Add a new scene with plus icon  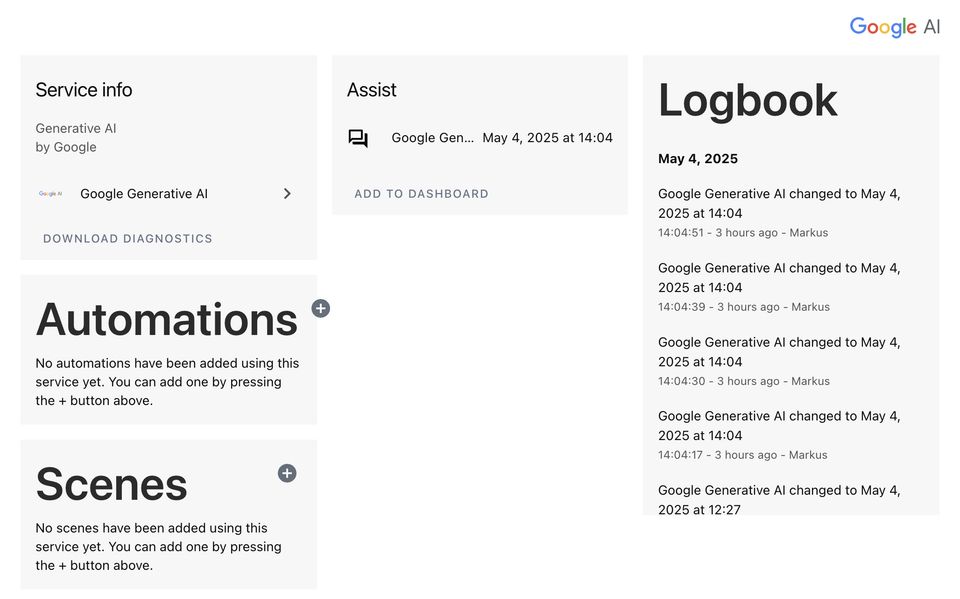coord(287,473)
